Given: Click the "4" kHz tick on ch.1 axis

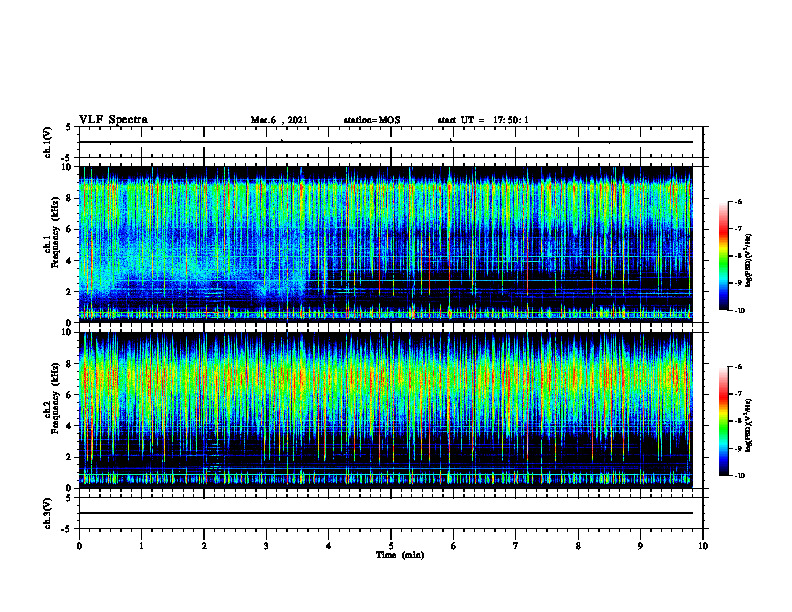Looking at the screenshot, I should tap(69, 261).
